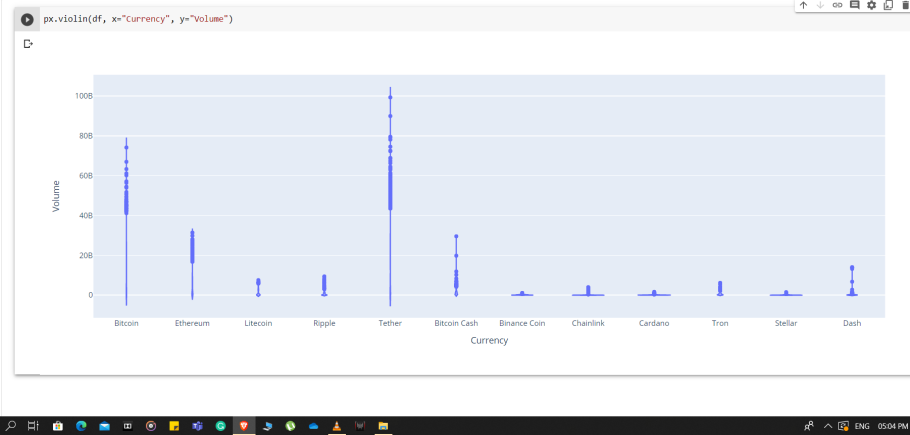Image resolution: width=910 pixels, height=435 pixels.
Task: Open OneDrive from taskbar
Action: coord(313,426)
